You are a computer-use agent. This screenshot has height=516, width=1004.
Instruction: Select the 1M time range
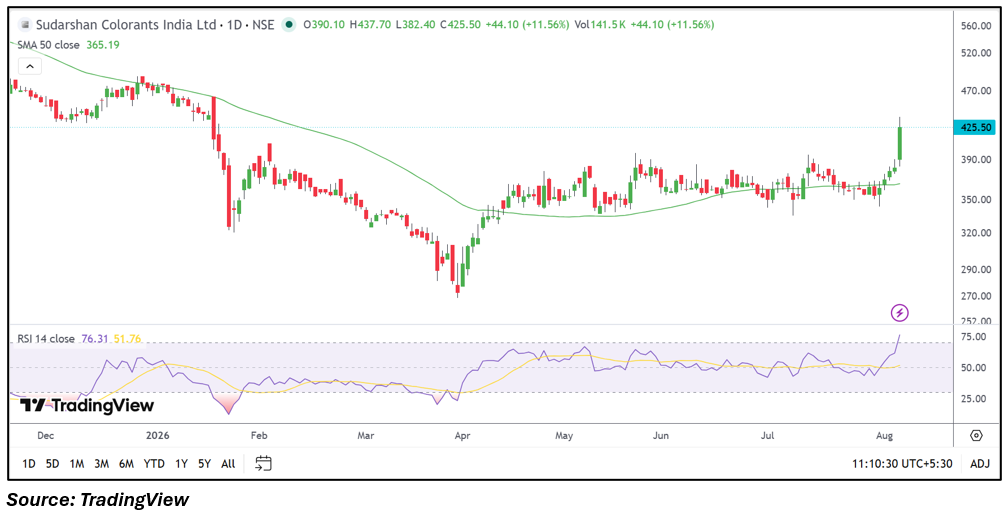(77, 464)
